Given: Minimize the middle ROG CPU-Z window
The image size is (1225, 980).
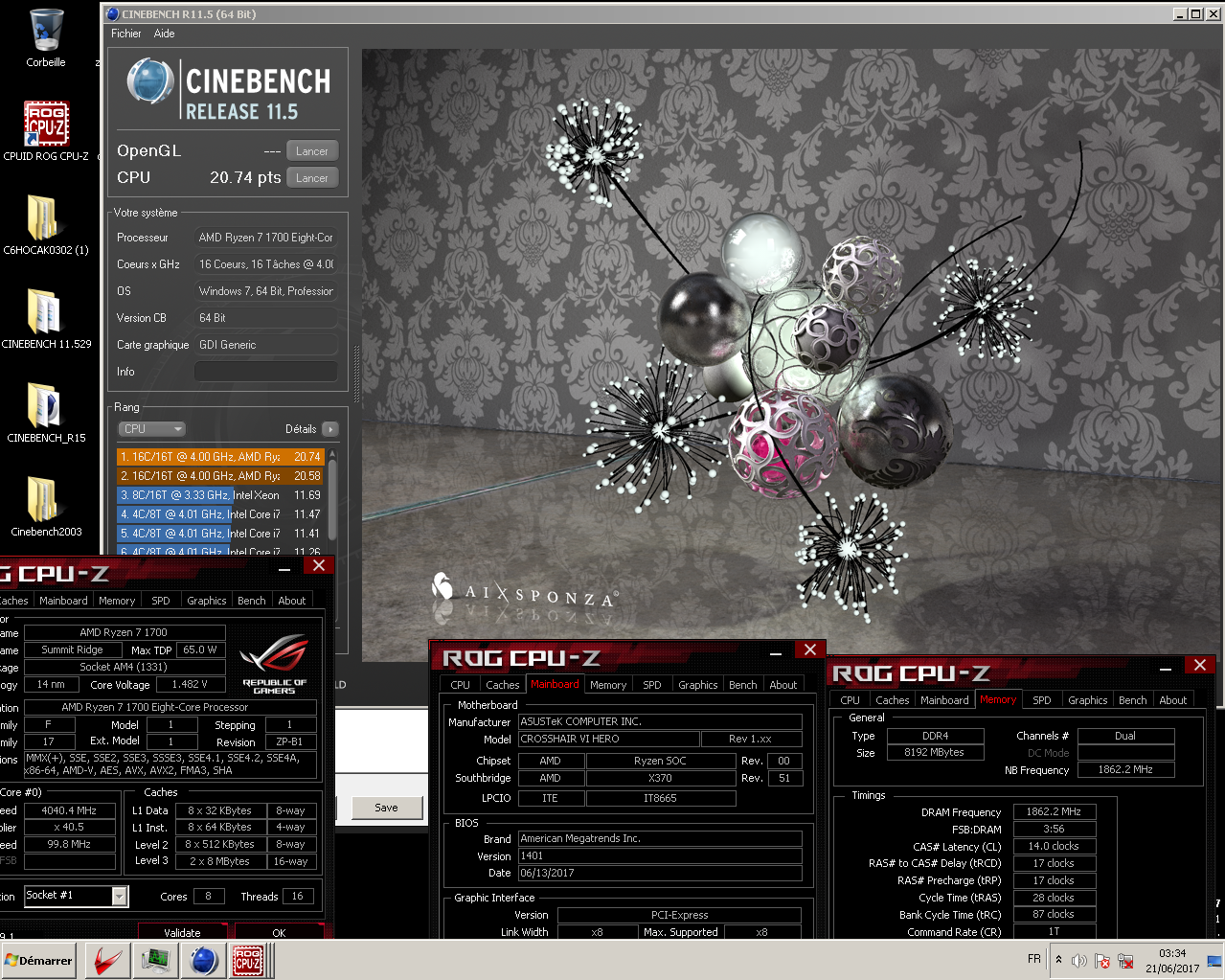Looking at the screenshot, I should click(777, 651).
